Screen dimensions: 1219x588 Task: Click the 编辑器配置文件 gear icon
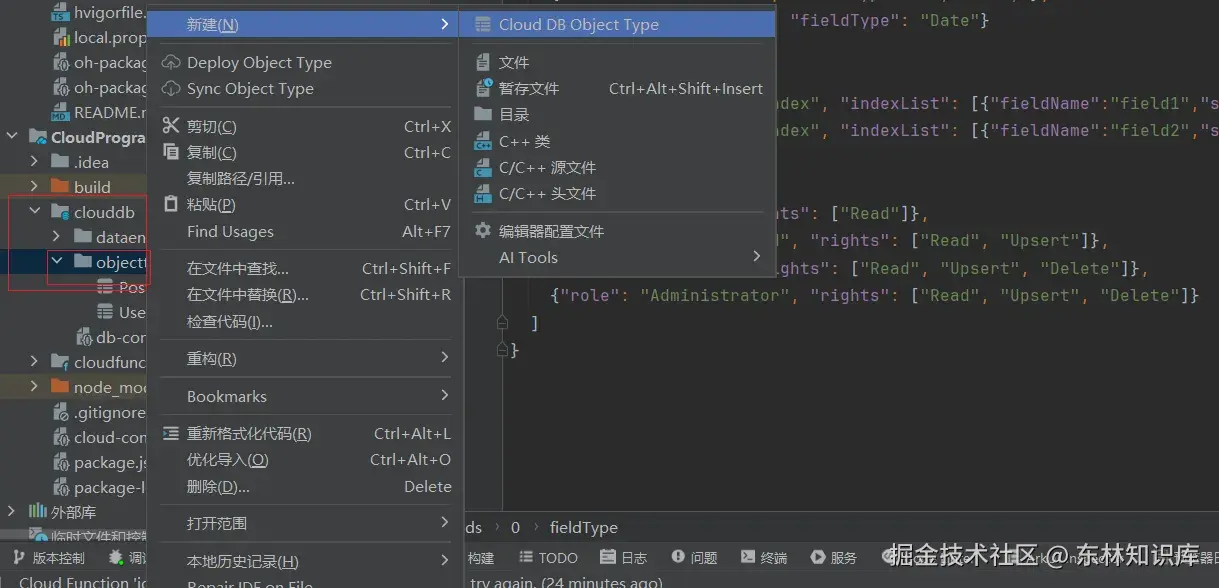click(x=483, y=230)
